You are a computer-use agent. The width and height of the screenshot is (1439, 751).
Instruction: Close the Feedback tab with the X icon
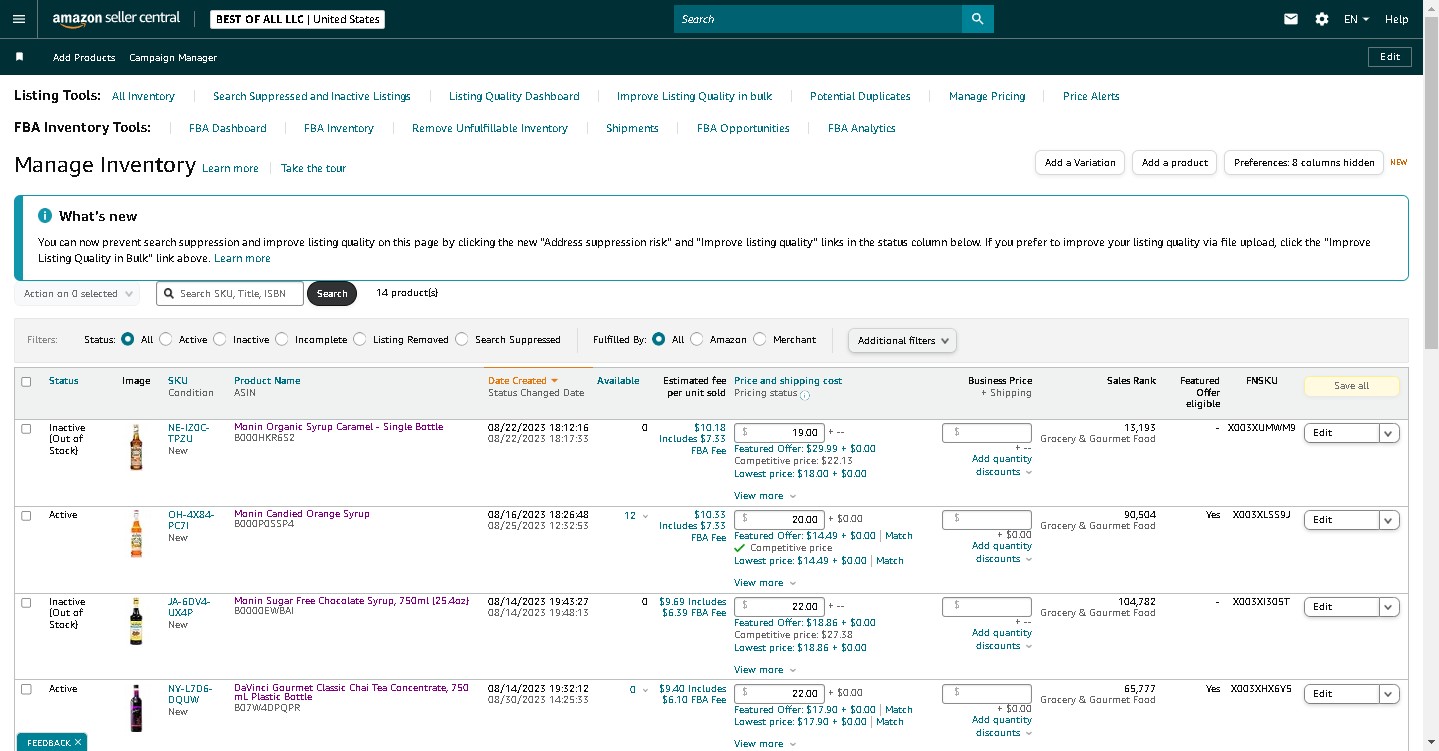[x=78, y=742]
